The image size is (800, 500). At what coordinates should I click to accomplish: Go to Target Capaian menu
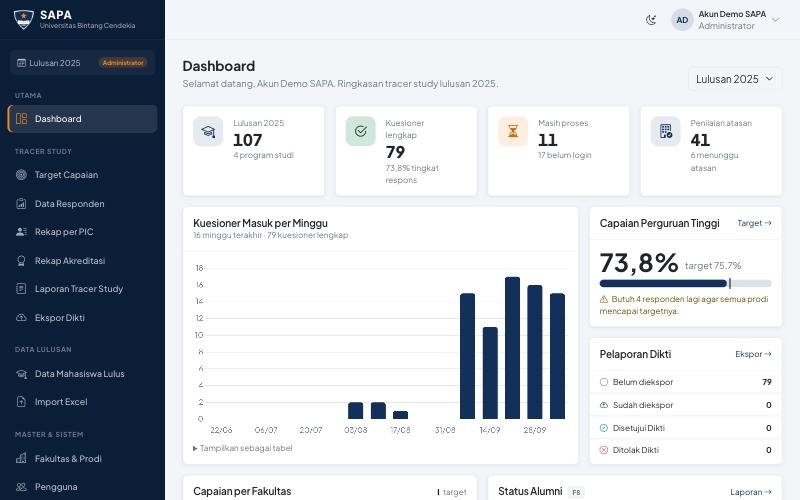pos(83,174)
